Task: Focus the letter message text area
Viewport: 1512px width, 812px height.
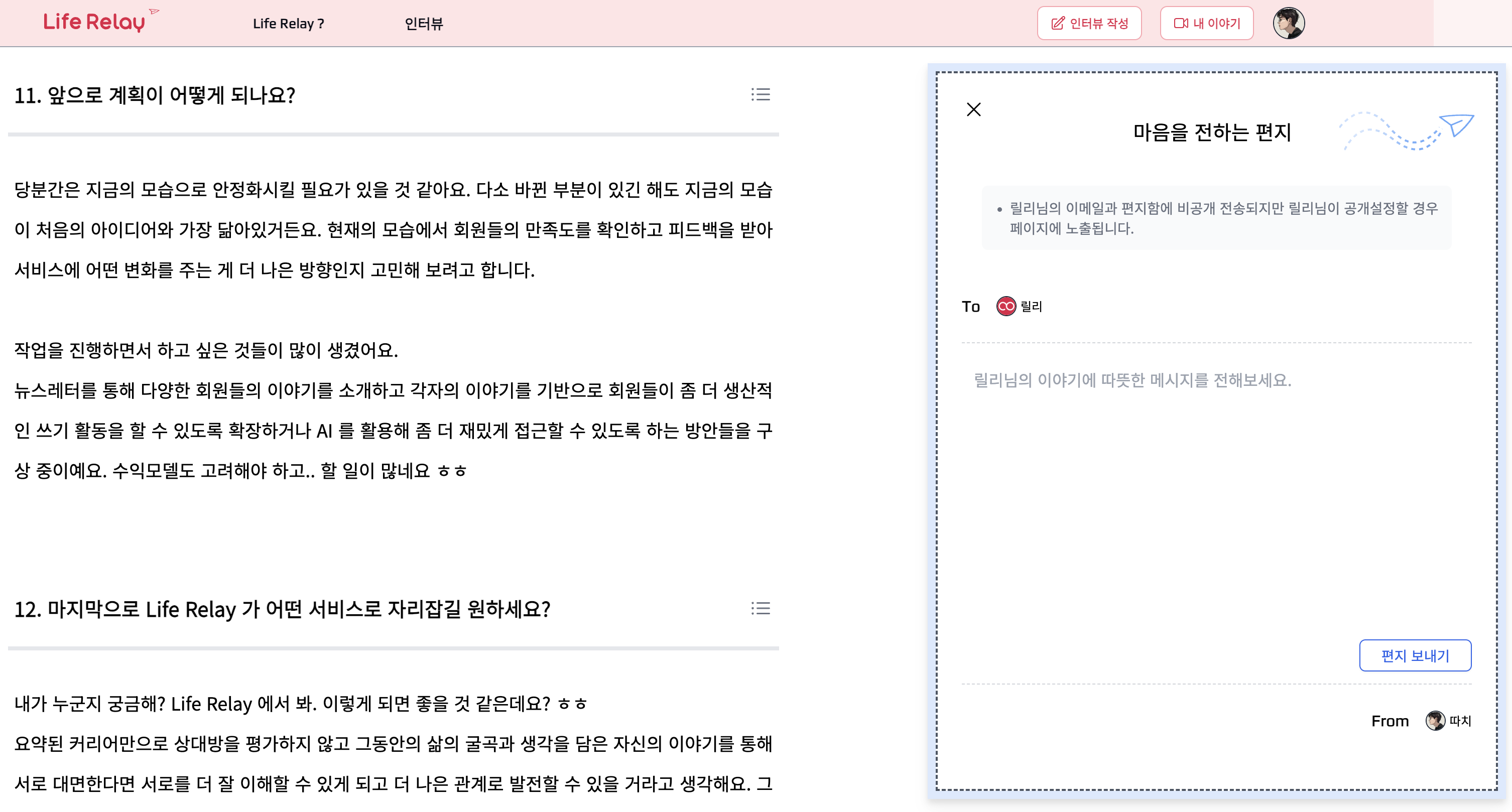Action: [x=1216, y=493]
